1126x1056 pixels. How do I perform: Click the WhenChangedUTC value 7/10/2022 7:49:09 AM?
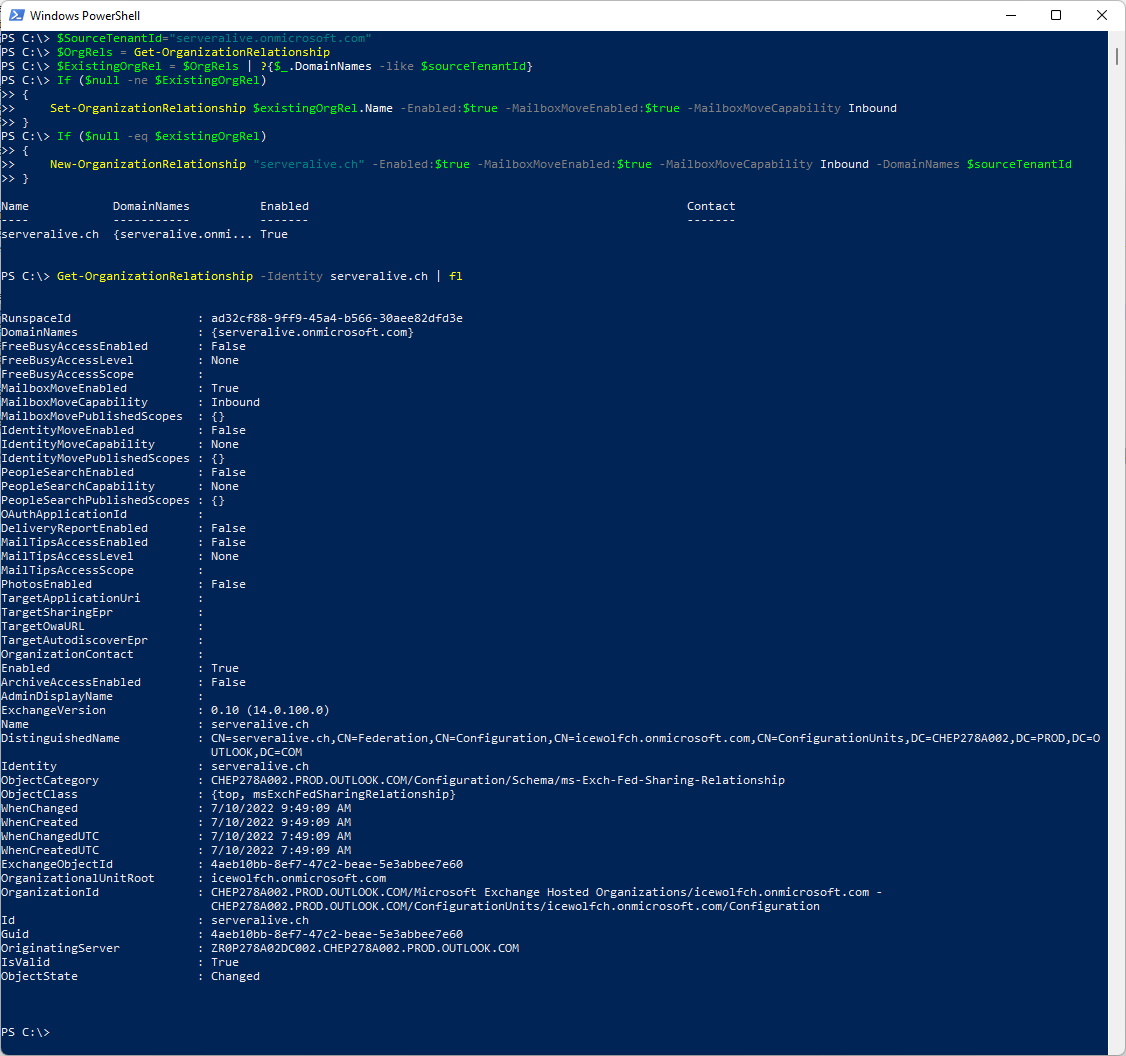281,836
